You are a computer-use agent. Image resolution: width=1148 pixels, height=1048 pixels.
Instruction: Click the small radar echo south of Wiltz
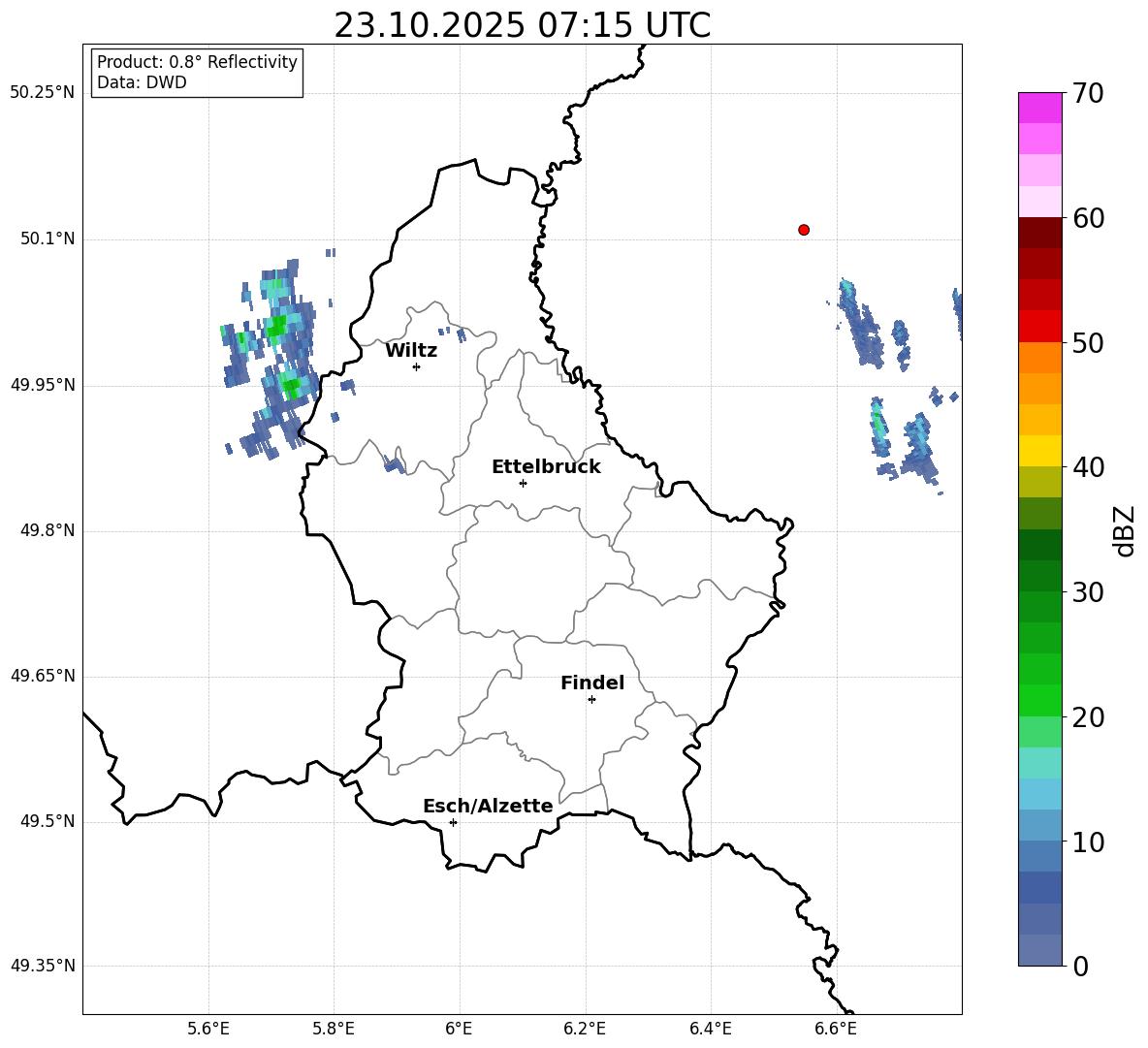[x=394, y=464]
